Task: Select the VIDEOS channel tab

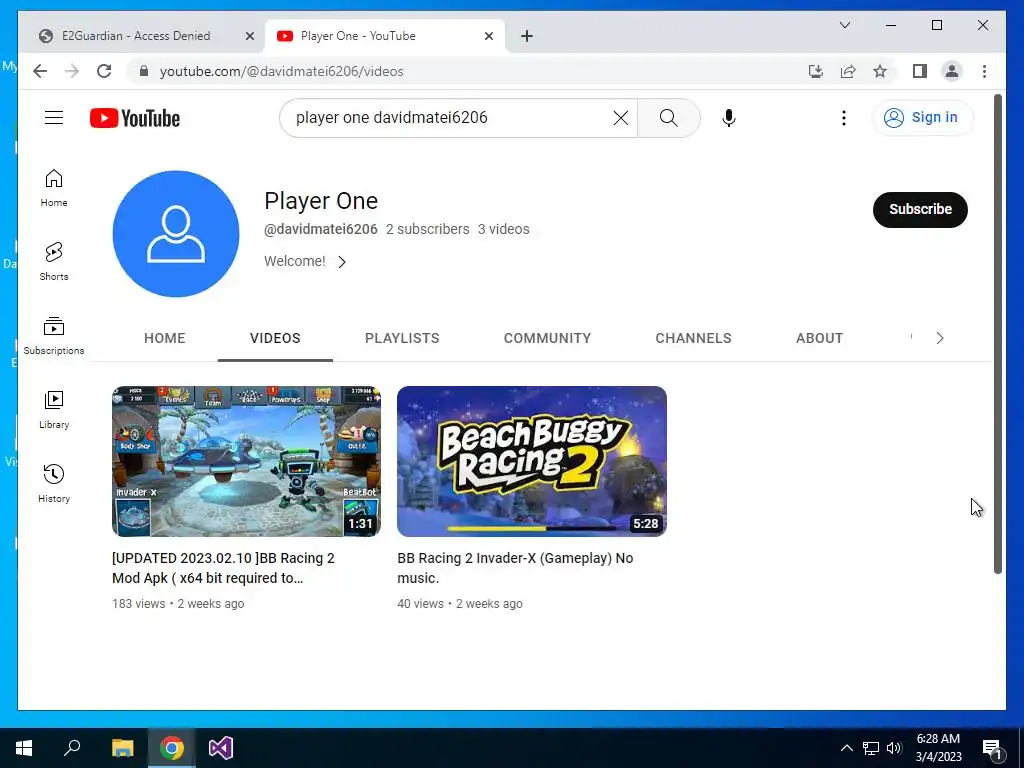Action: coord(275,338)
